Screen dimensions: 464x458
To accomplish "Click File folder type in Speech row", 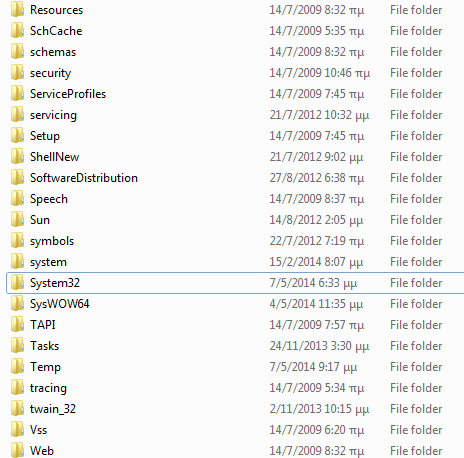I will point(416,199).
